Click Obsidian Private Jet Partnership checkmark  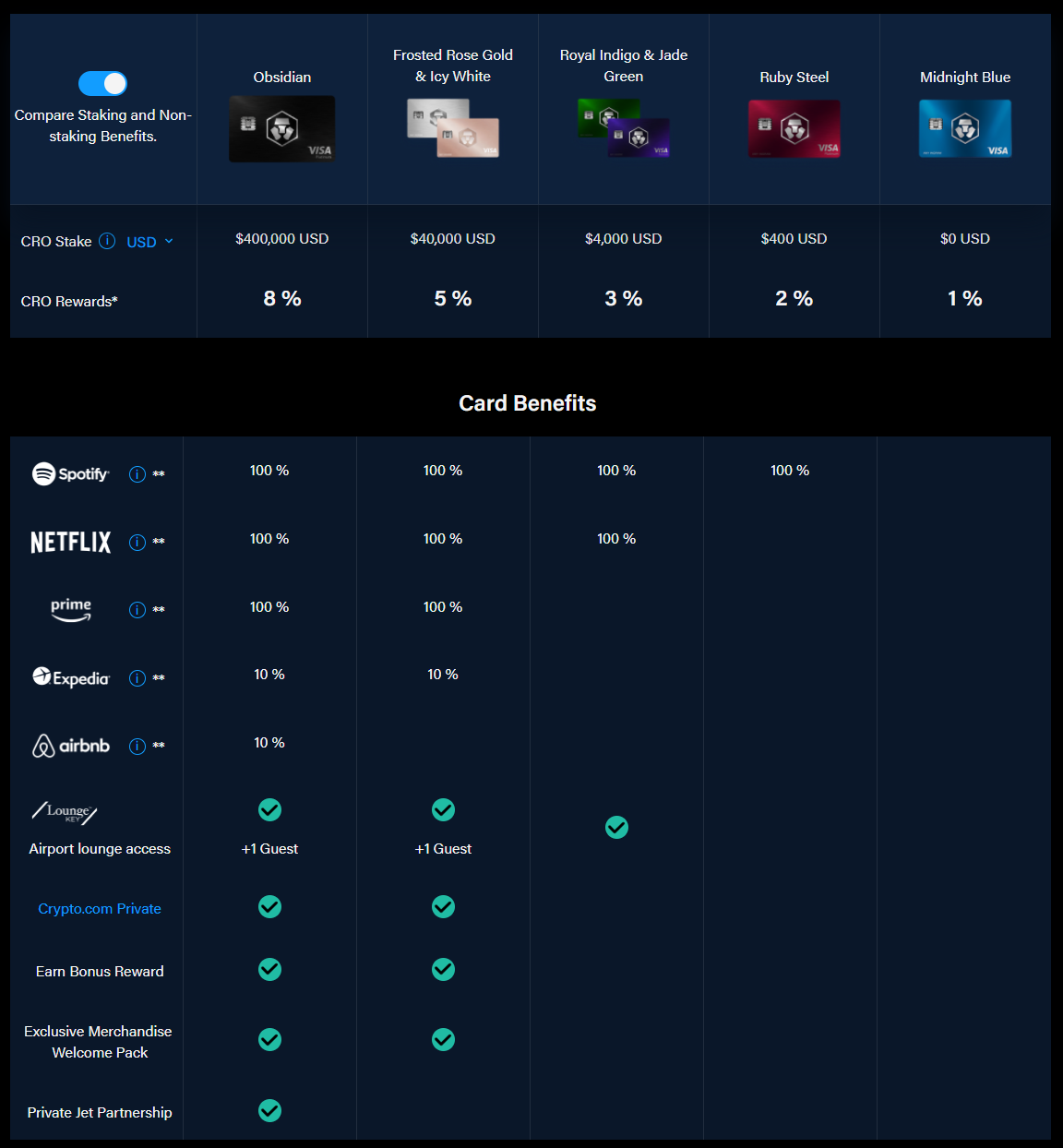pos(269,1111)
